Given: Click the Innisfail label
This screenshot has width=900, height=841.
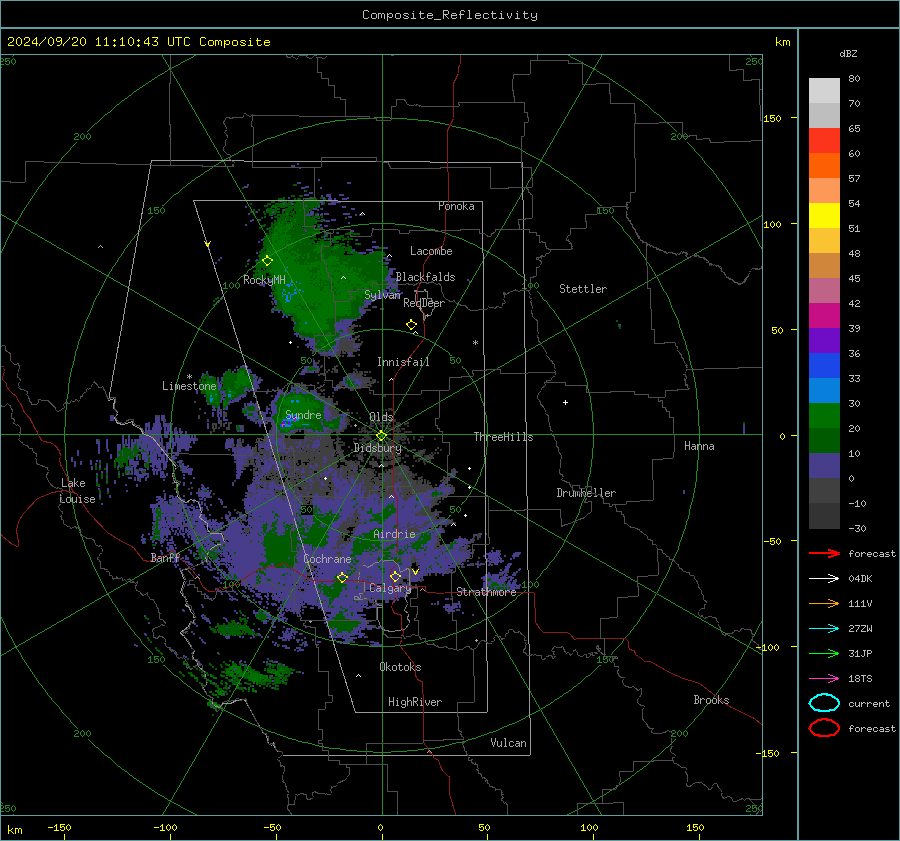Looking at the screenshot, I should 403,362.
